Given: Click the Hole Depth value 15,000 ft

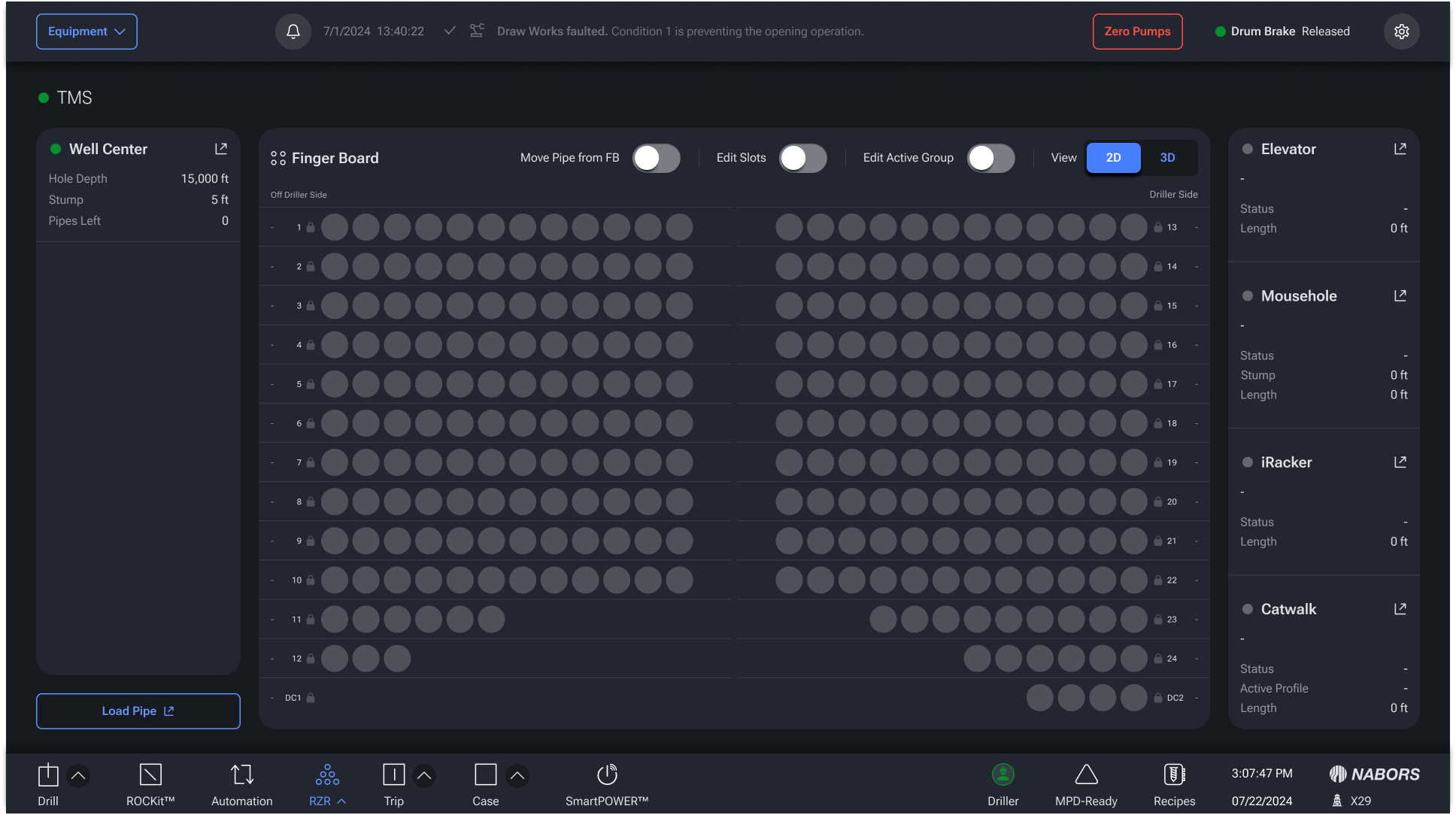Looking at the screenshot, I should coord(205,179).
